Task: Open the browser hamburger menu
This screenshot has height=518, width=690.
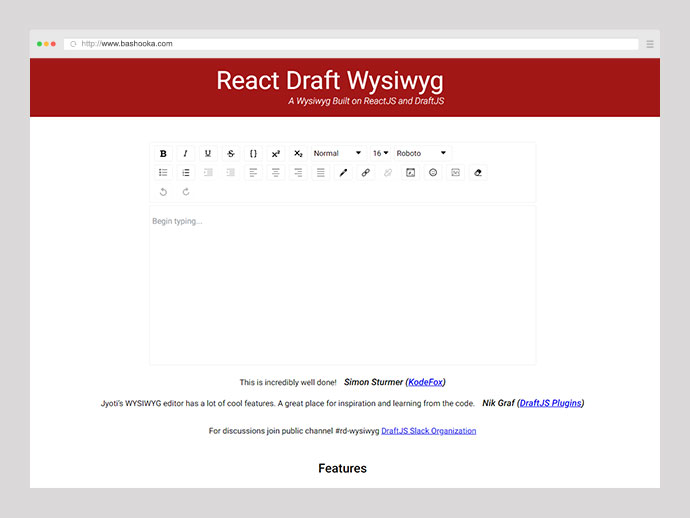Action: (x=650, y=44)
